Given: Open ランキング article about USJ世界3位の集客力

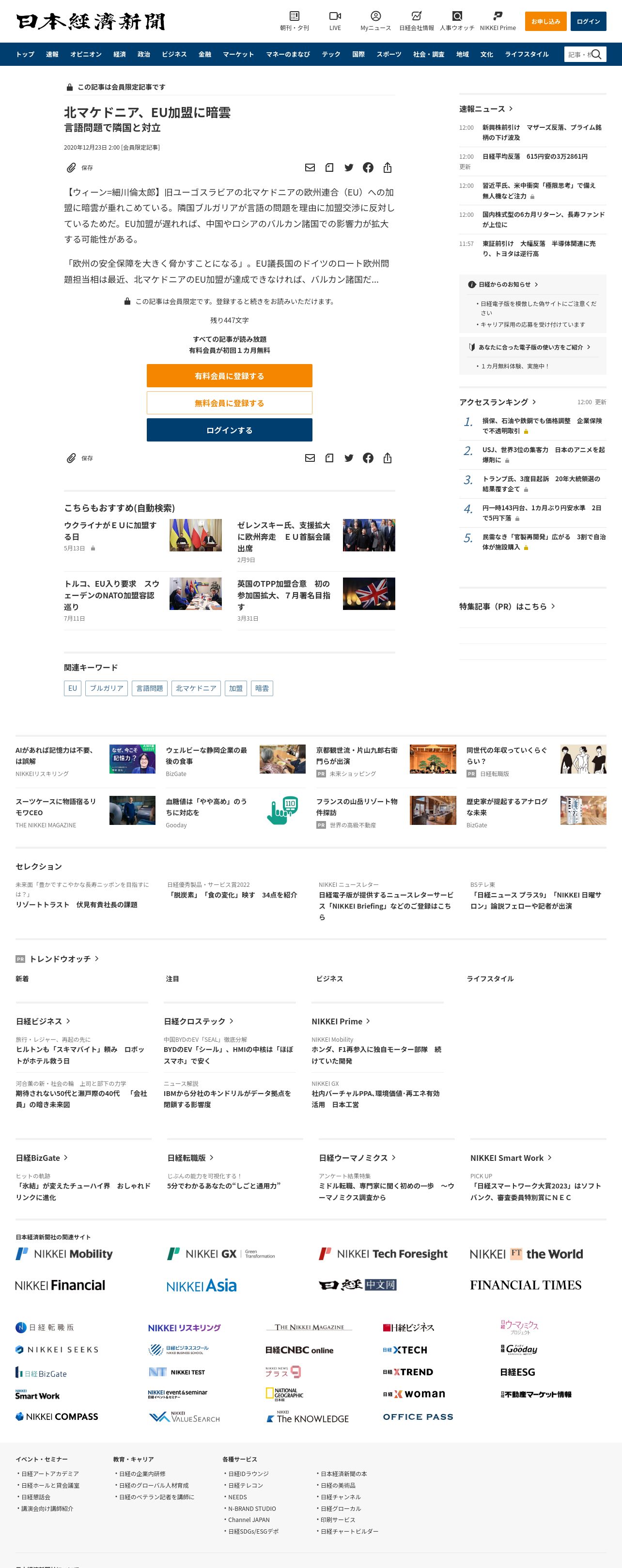Looking at the screenshot, I should (x=544, y=455).
